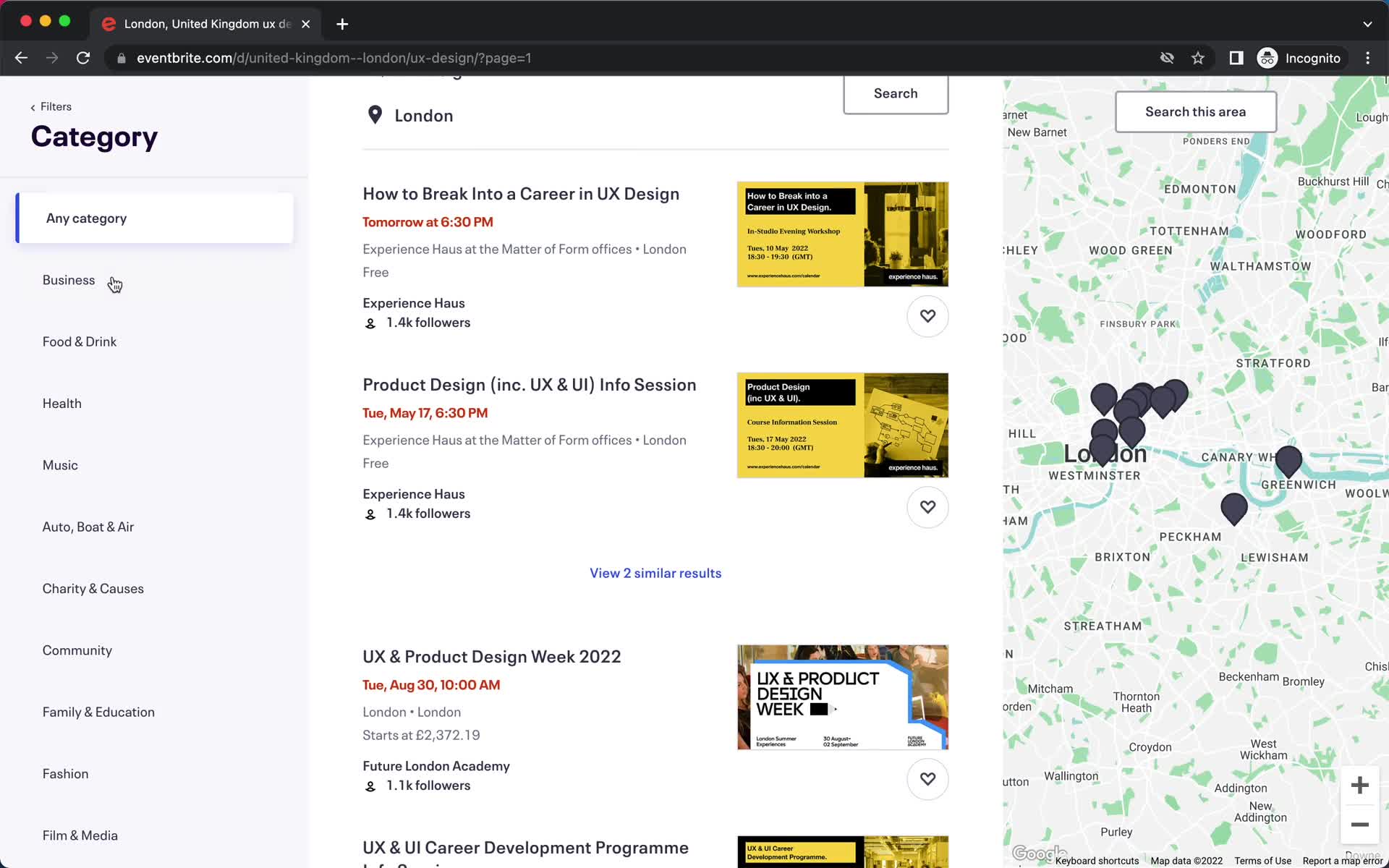
Task: Zoom in on the map
Action: [1360, 785]
